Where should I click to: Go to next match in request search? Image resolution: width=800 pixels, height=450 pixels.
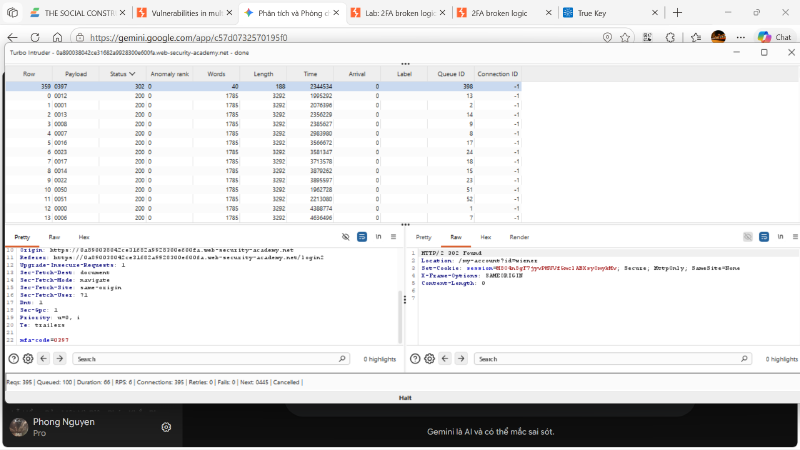60,359
